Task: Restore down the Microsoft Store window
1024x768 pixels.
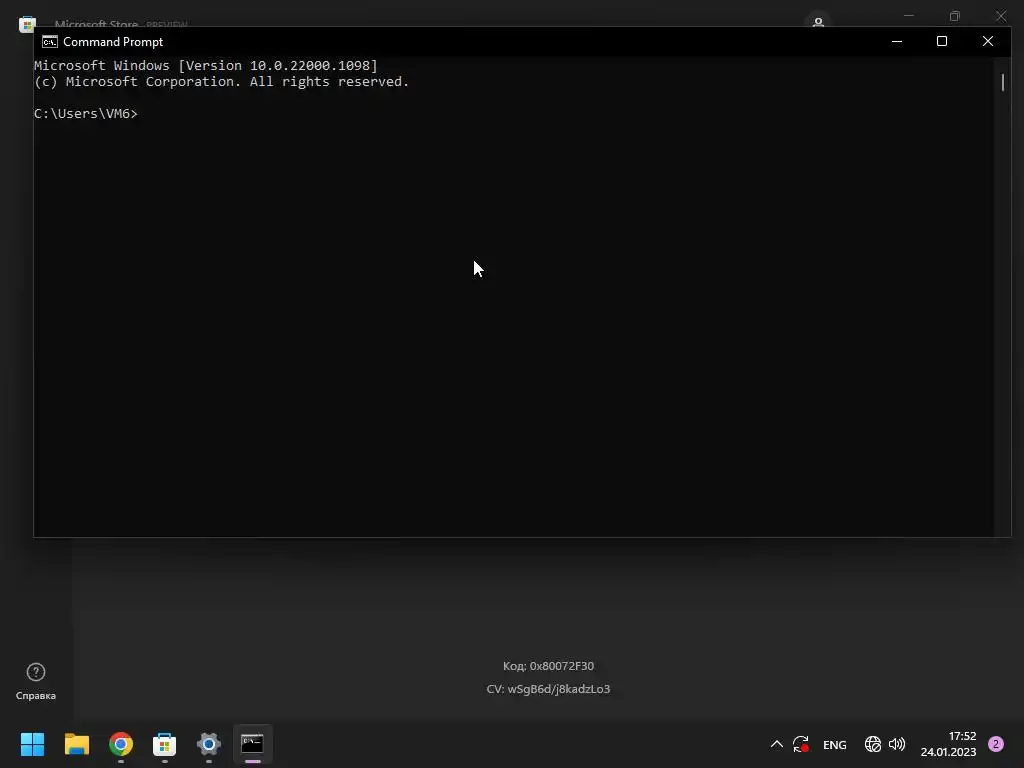Action: click(x=955, y=16)
